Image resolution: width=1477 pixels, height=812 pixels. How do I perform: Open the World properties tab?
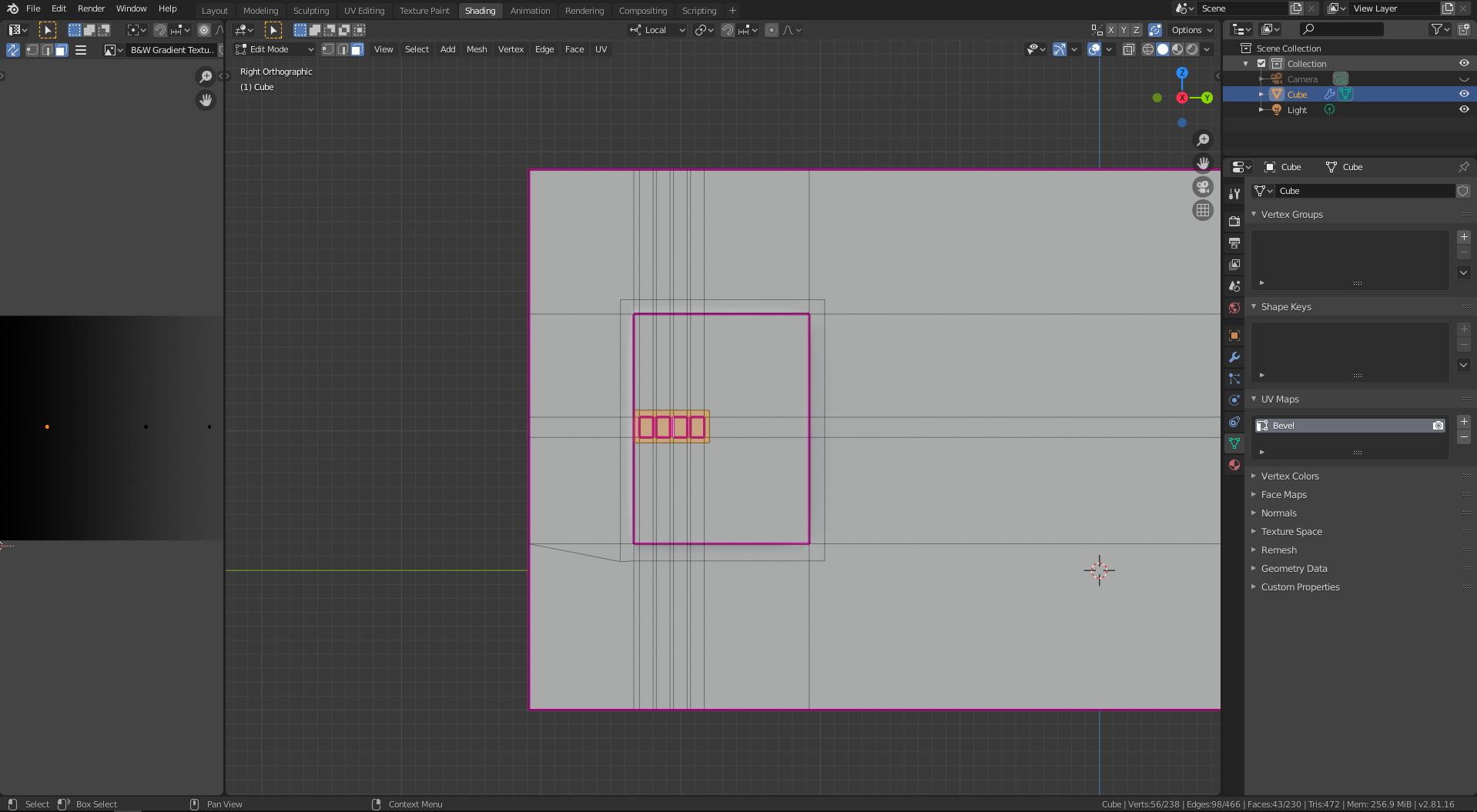click(x=1234, y=307)
